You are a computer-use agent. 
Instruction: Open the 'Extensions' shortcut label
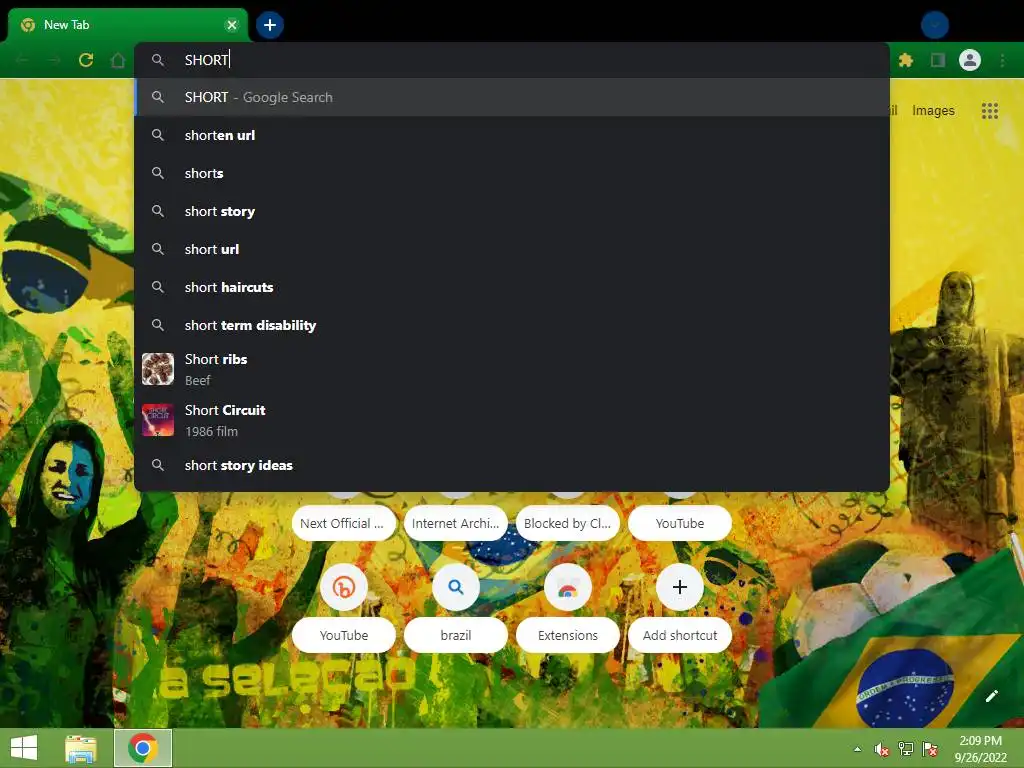pos(568,635)
